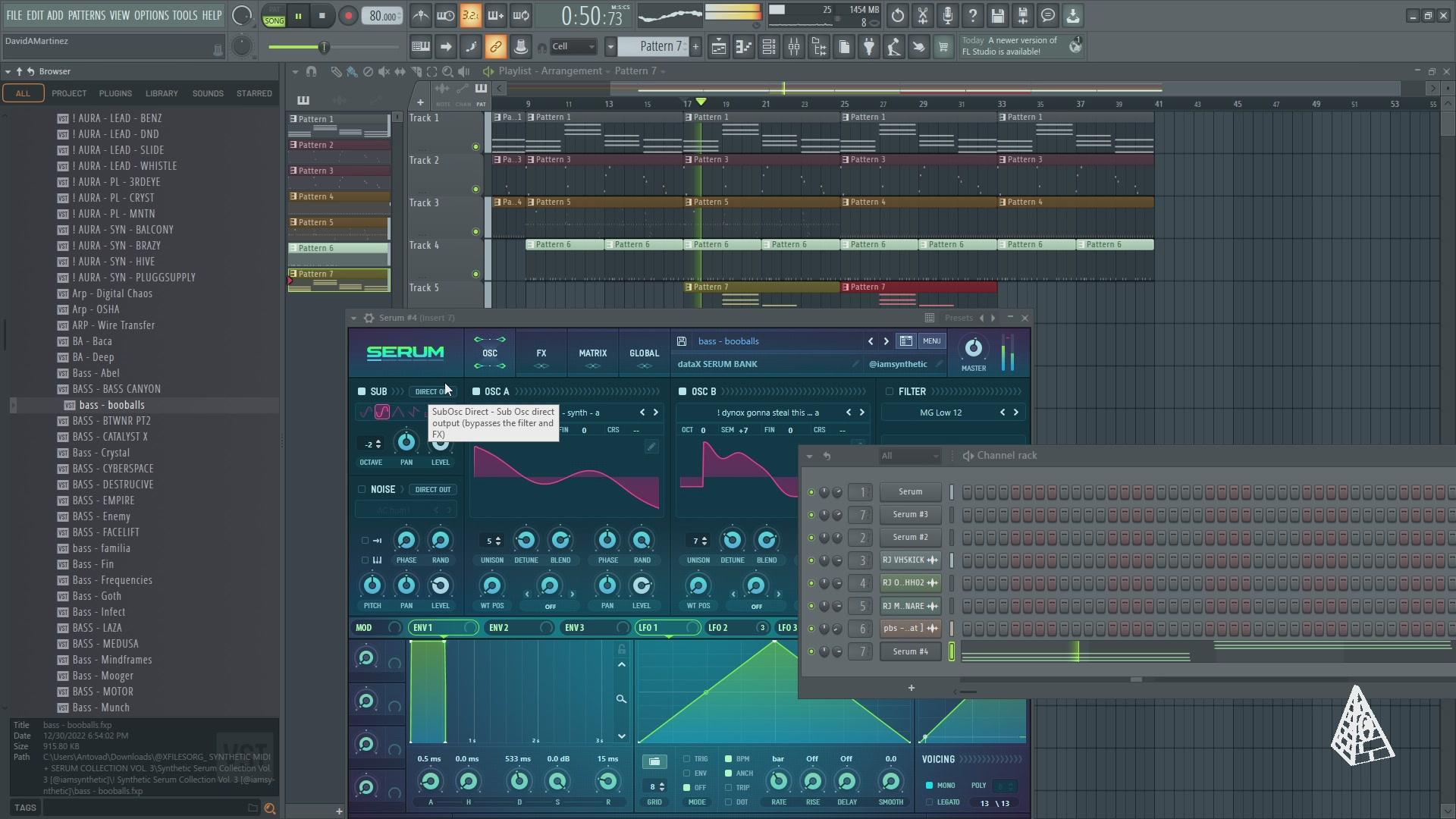Image resolution: width=1456 pixels, height=819 pixels.
Task: Open the Cell snap dropdown
Action: [x=574, y=47]
